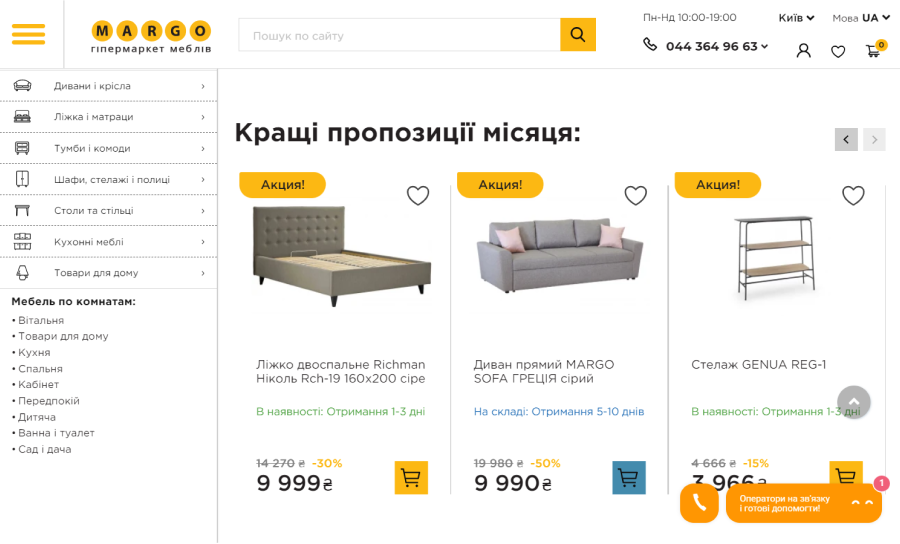This screenshot has height=544, width=900.
Task: Open Ліжко двоспальне Richman product title
Action: tap(341, 371)
